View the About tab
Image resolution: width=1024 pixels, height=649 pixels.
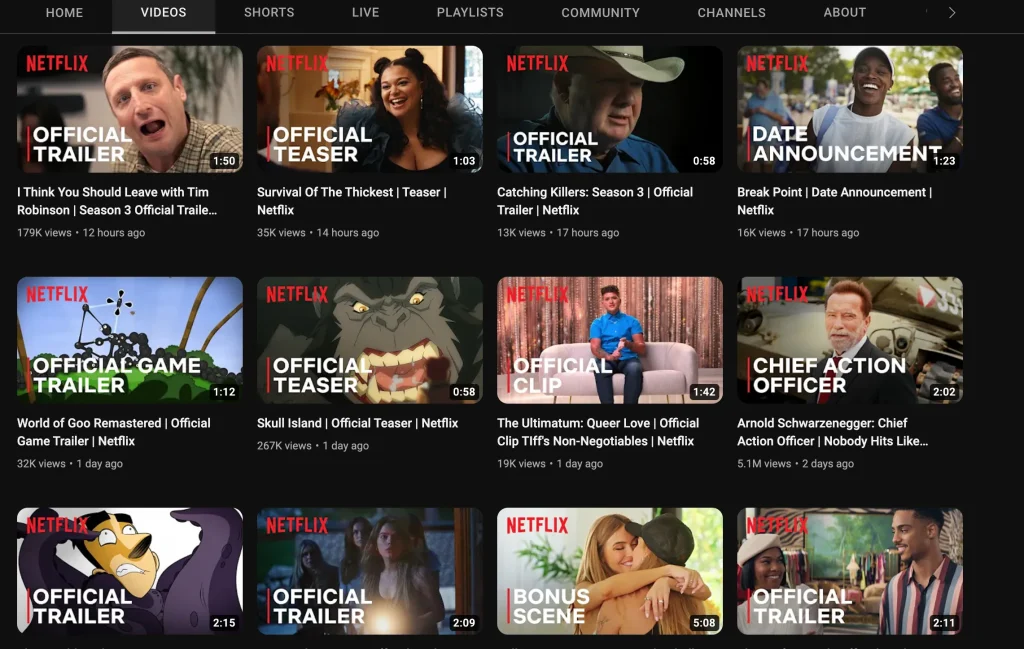click(844, 13)
